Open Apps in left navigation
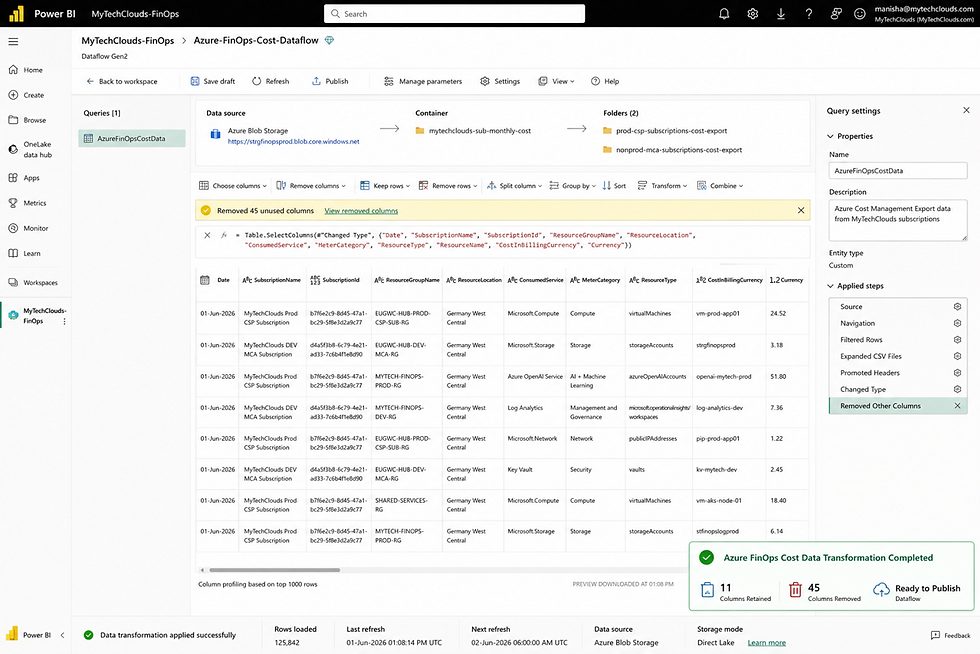Screen dimensions: 980x654 pyautogui.click(x=24, y=178)
